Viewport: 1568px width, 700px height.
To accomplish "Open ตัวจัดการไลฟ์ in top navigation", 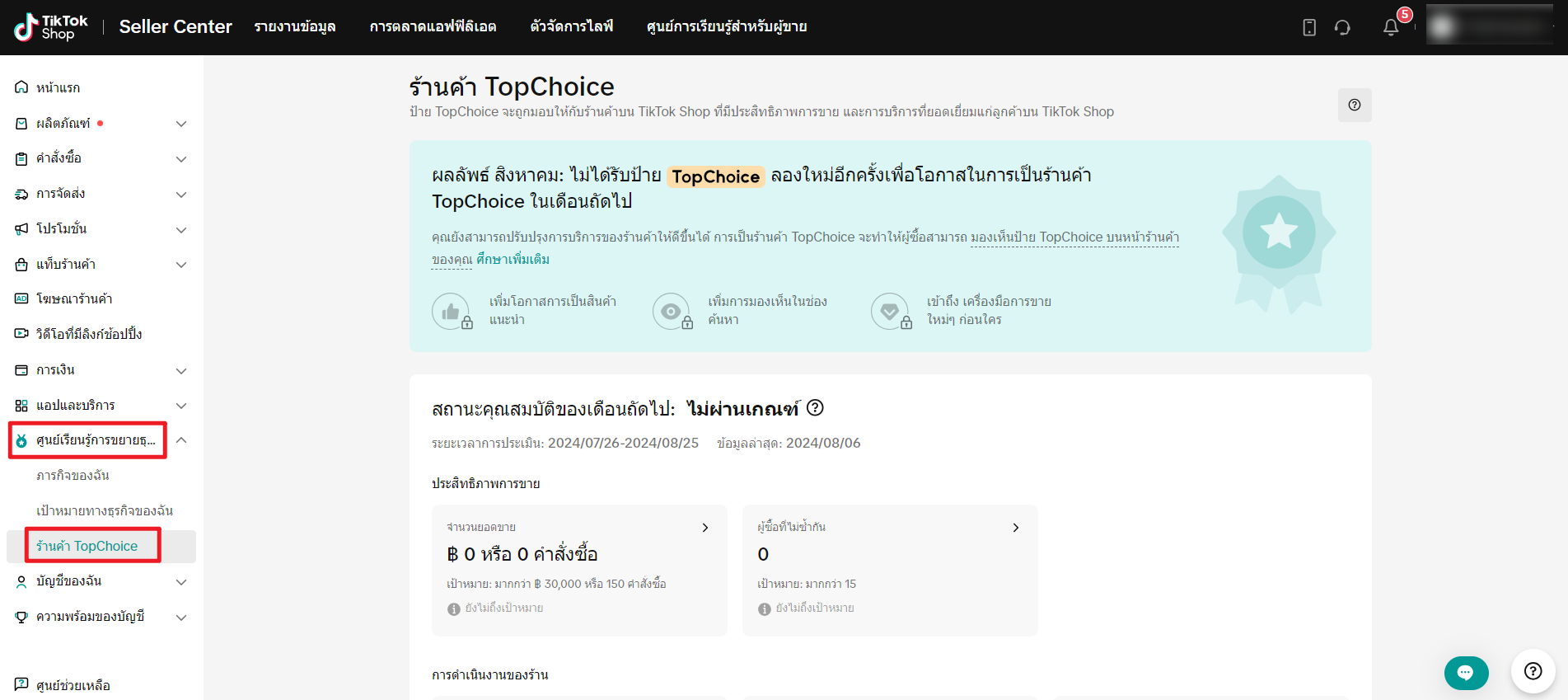I will click(571, 27).
